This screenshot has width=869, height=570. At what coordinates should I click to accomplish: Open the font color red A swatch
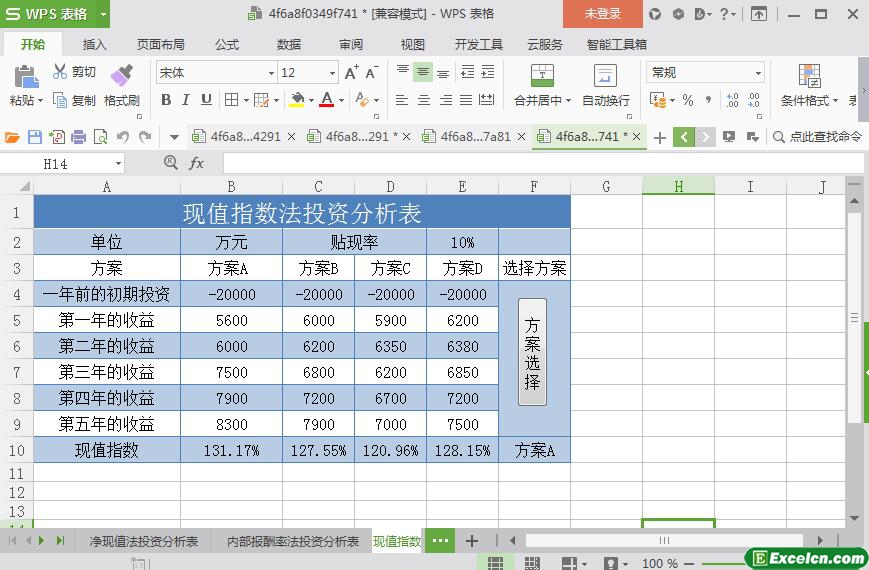click(327, 100)
